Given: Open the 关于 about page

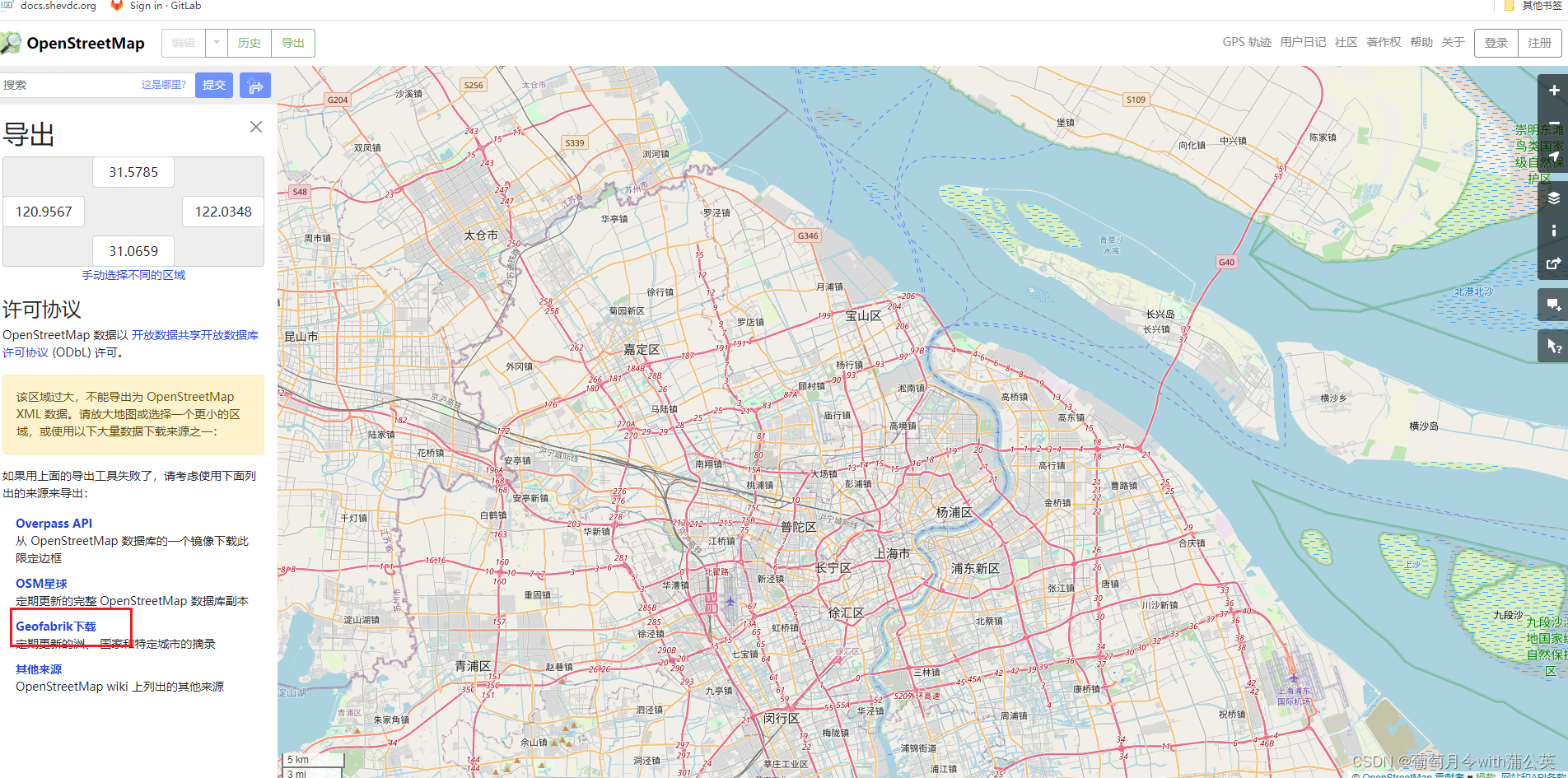Looking at the screenshot, I should pyautogui.click(x=1453, y=42).
